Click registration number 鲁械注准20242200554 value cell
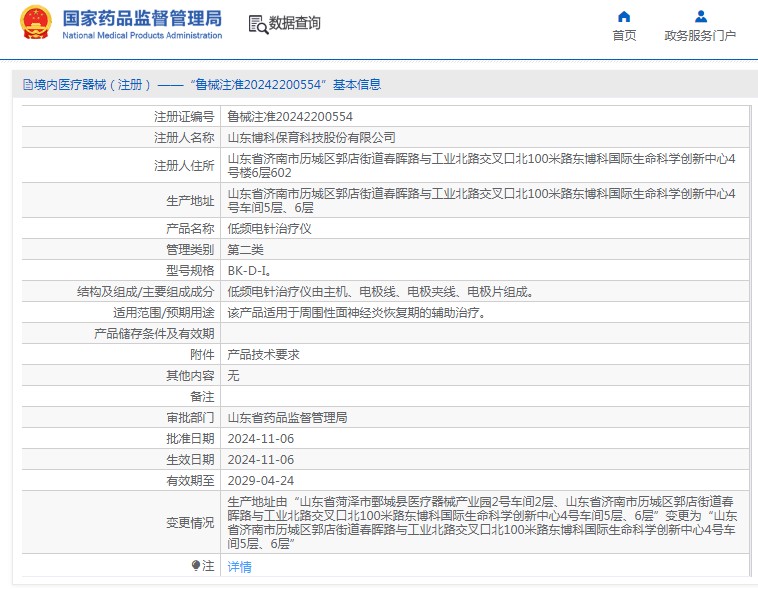The width and height of the screenshot is (758, 589). (290, 117)
